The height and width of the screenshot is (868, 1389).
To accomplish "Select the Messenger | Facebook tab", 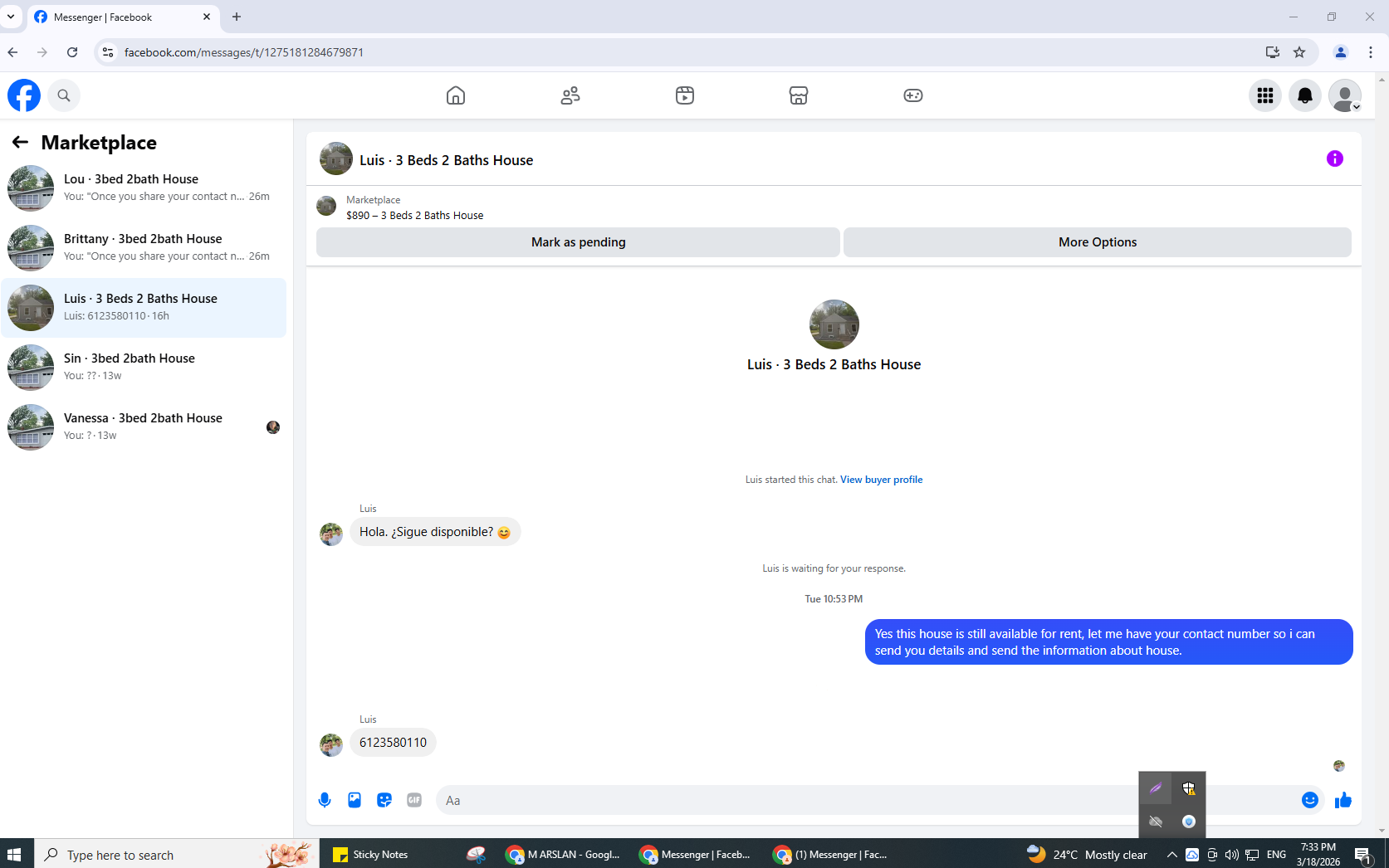I will [x=123, y=17].
